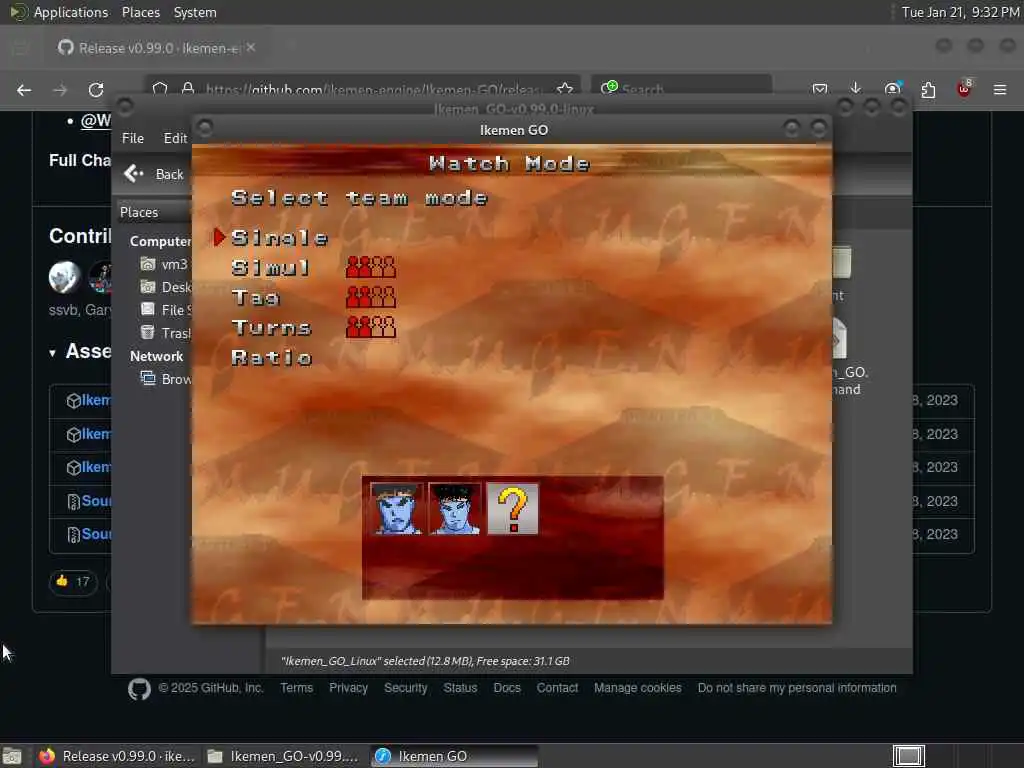Click the Tag team member count icons

pyautogui.click(x=371, y=297)
